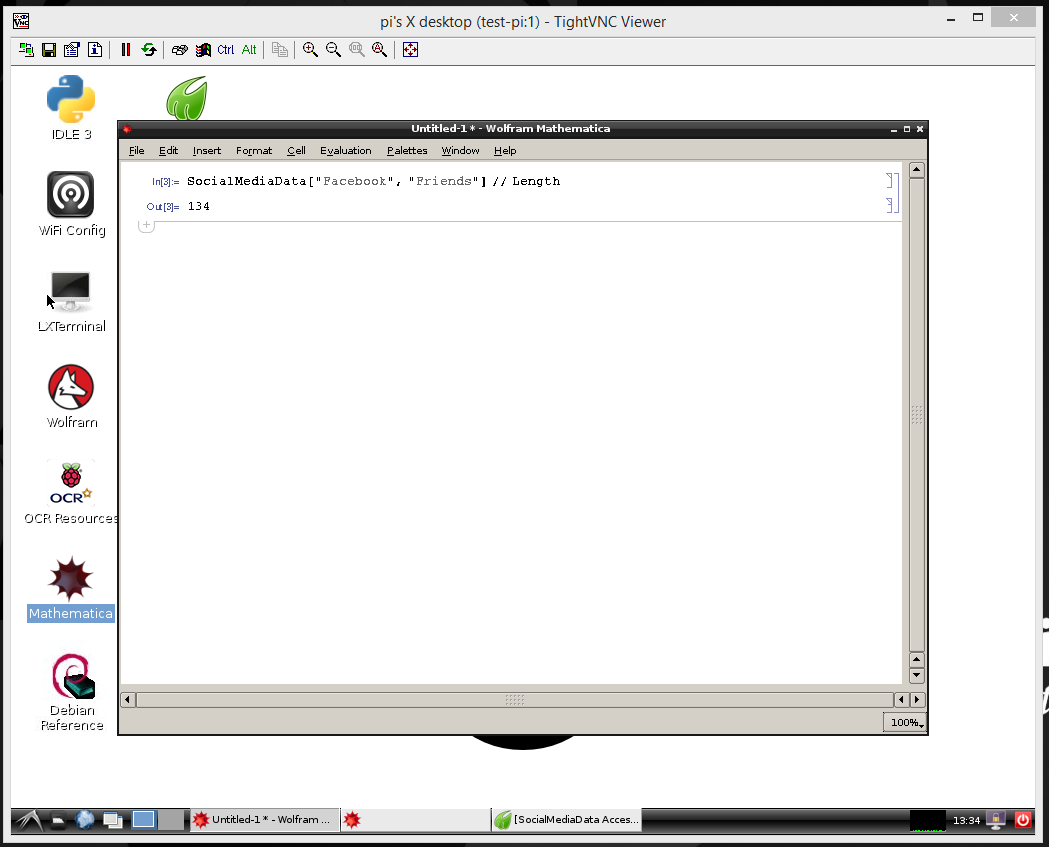This screenshot has width=1049, height=847.
Task: Send Ctrl+Esc using the Windows flag icon
Action: [203, 50]
